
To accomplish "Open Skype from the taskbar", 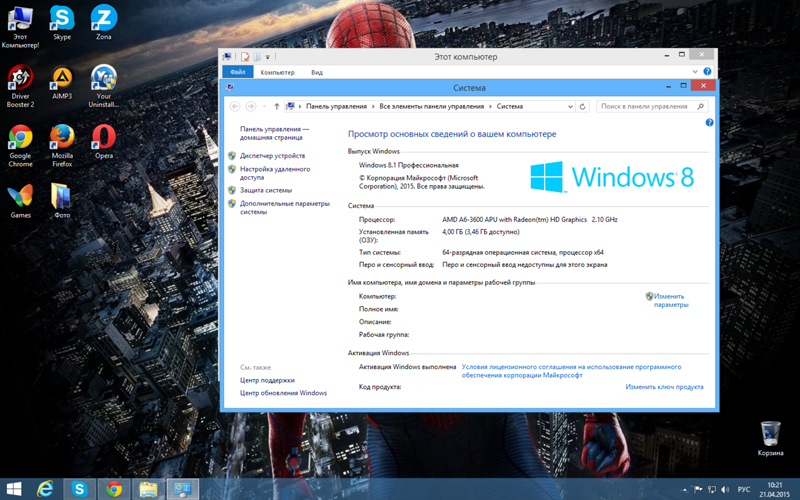I will point(79,489).
